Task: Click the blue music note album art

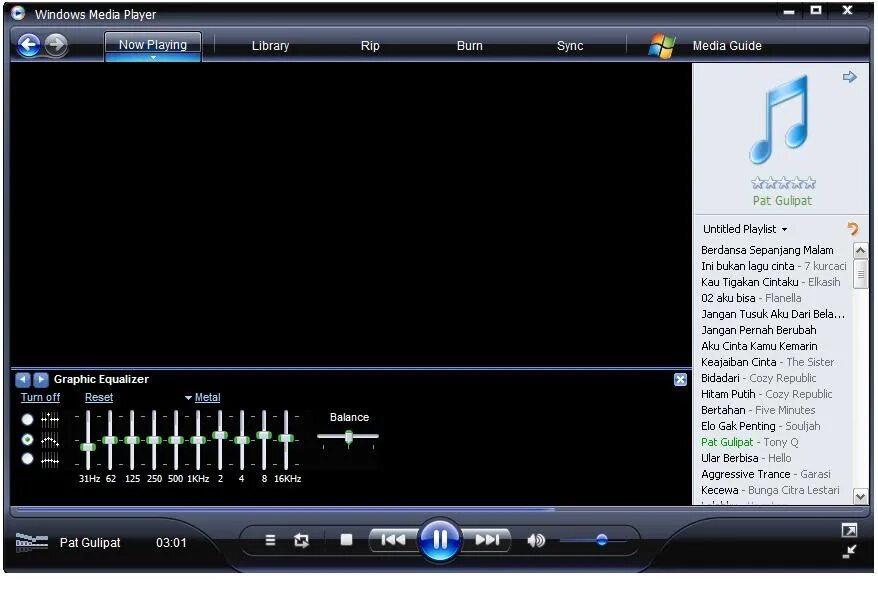Action: click(781, 120)
